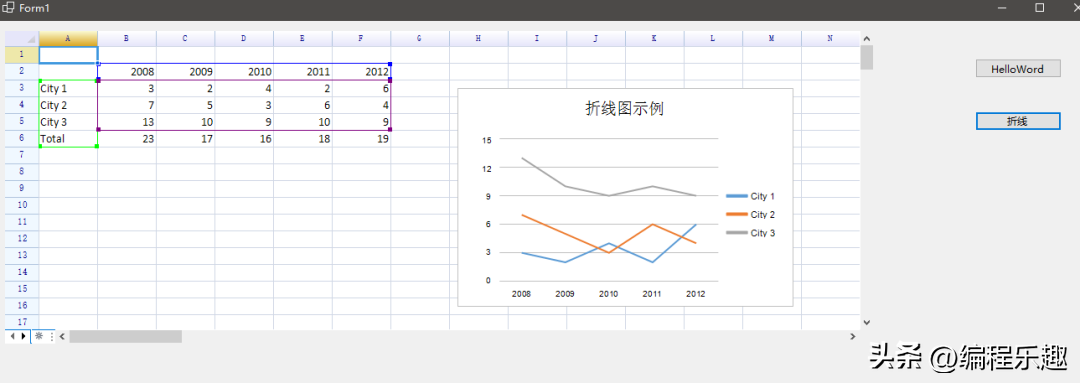Click the new sheet tab star icon
Image resolution: width=1080 pixels, height=383 pixels.
[39, 336]
